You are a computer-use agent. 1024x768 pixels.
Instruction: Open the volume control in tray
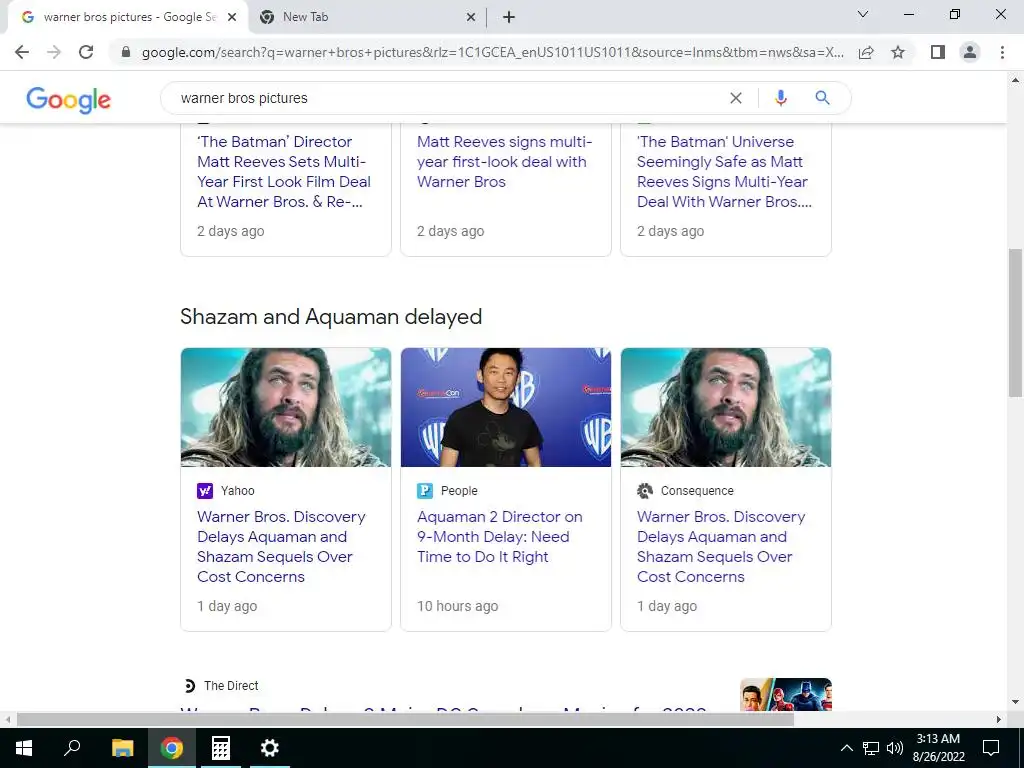tap(895, 748)
